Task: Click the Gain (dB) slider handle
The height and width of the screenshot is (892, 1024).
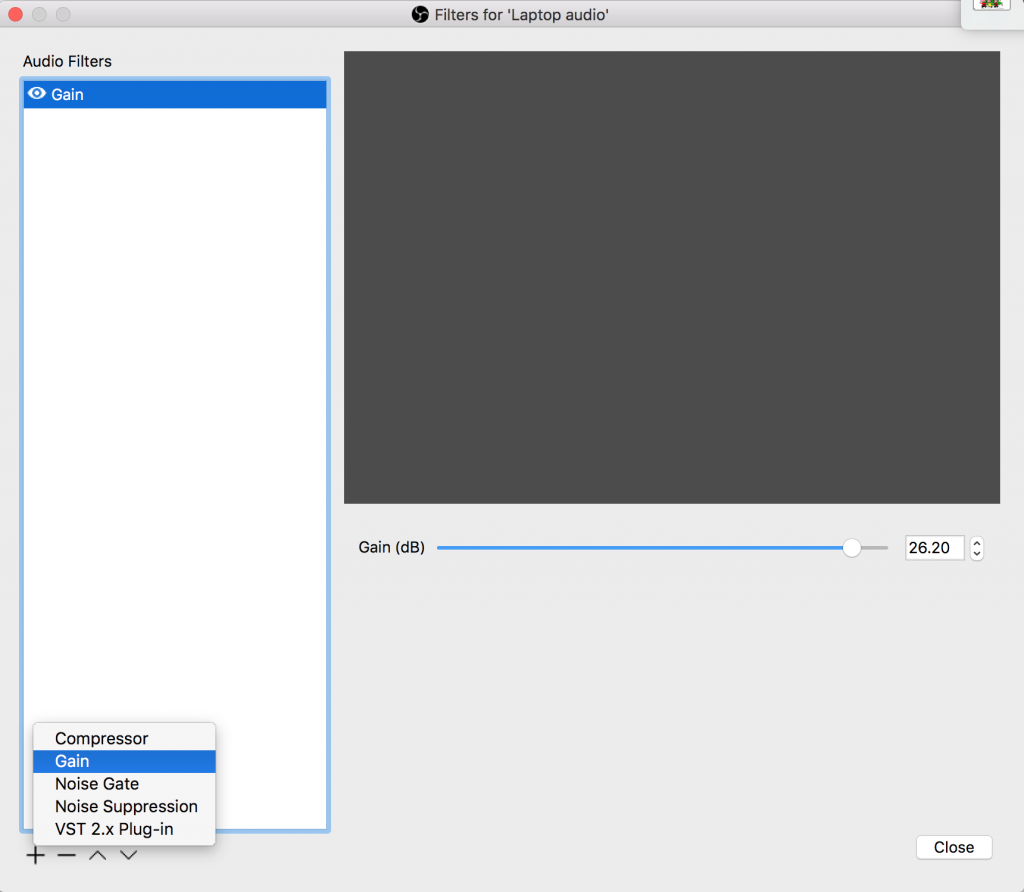Action: point(852,548)
